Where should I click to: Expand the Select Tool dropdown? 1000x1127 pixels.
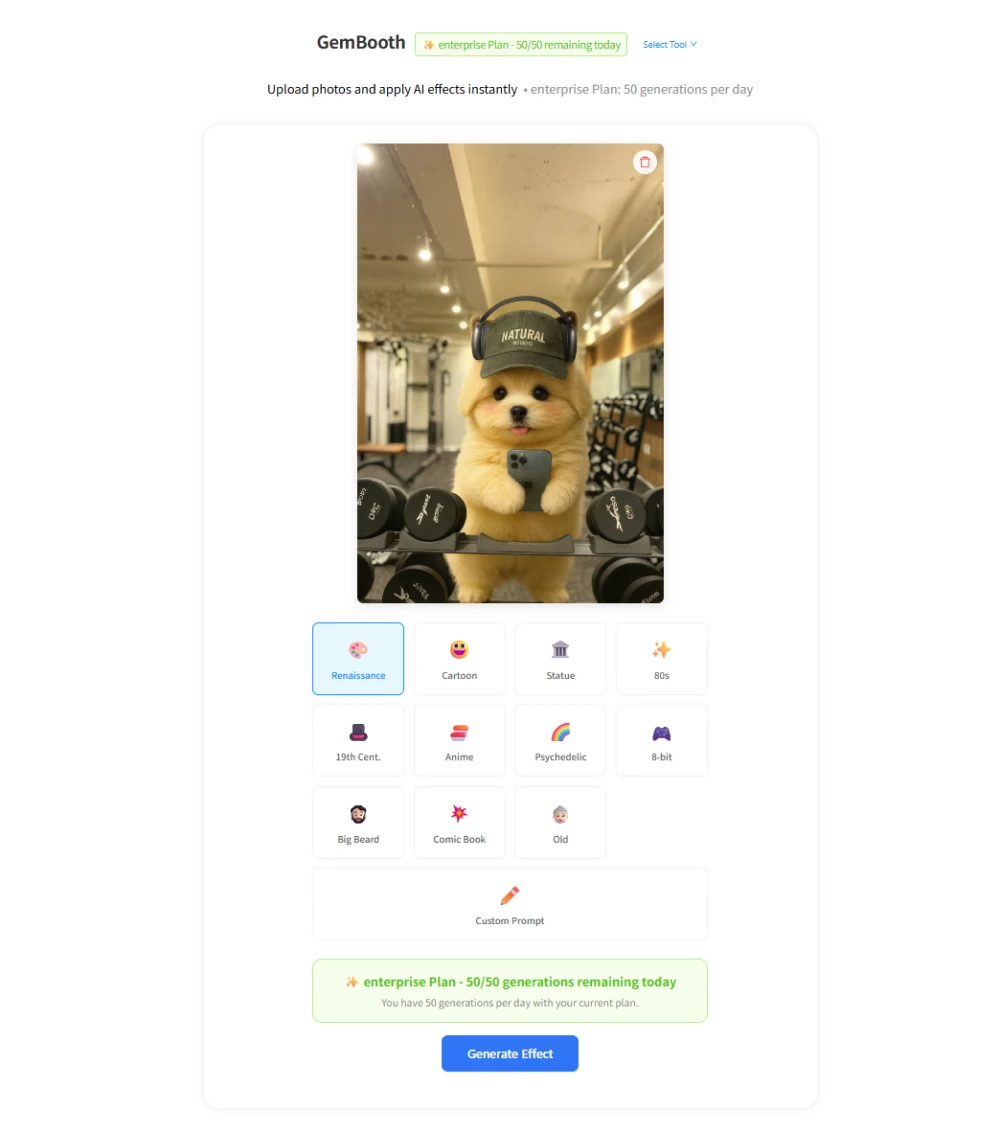669,45
